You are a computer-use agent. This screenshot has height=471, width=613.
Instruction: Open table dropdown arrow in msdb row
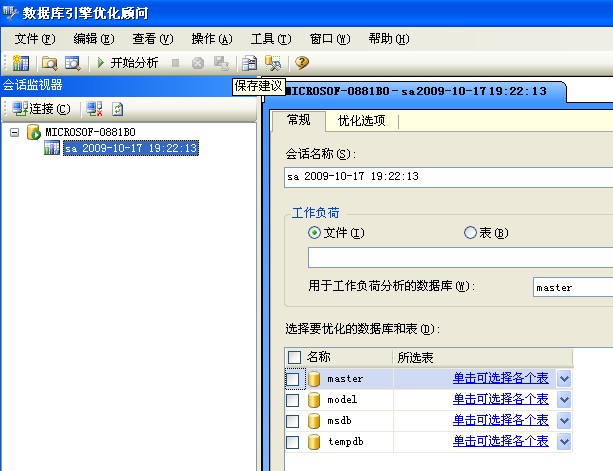(564, 421)
